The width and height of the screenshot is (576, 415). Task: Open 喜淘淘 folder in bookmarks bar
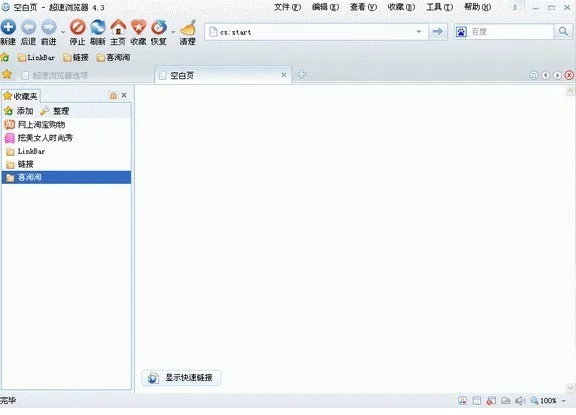point(114,57)
